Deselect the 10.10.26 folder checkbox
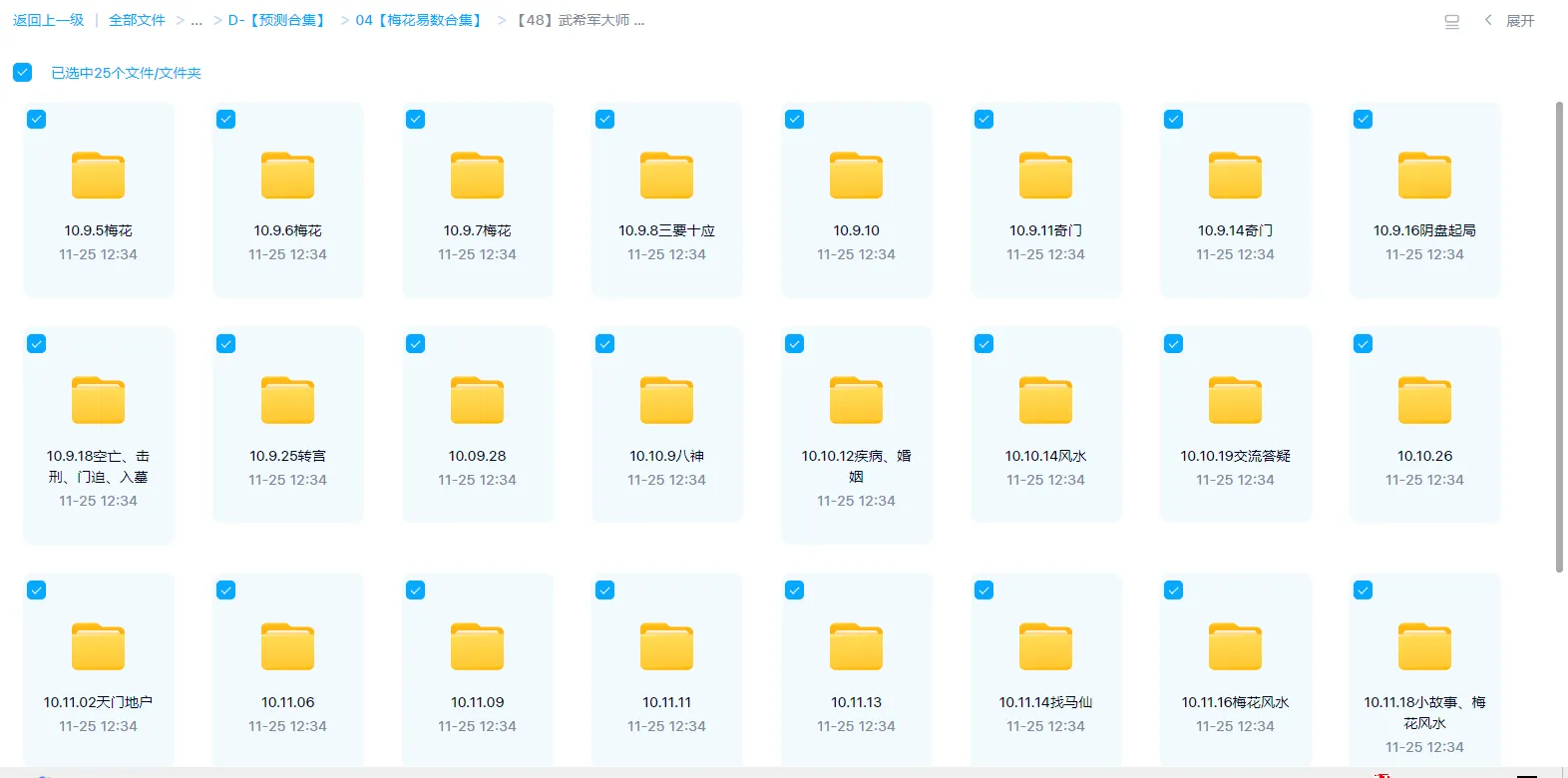This screenshot has height=778, width=1568. (1363, 344)
